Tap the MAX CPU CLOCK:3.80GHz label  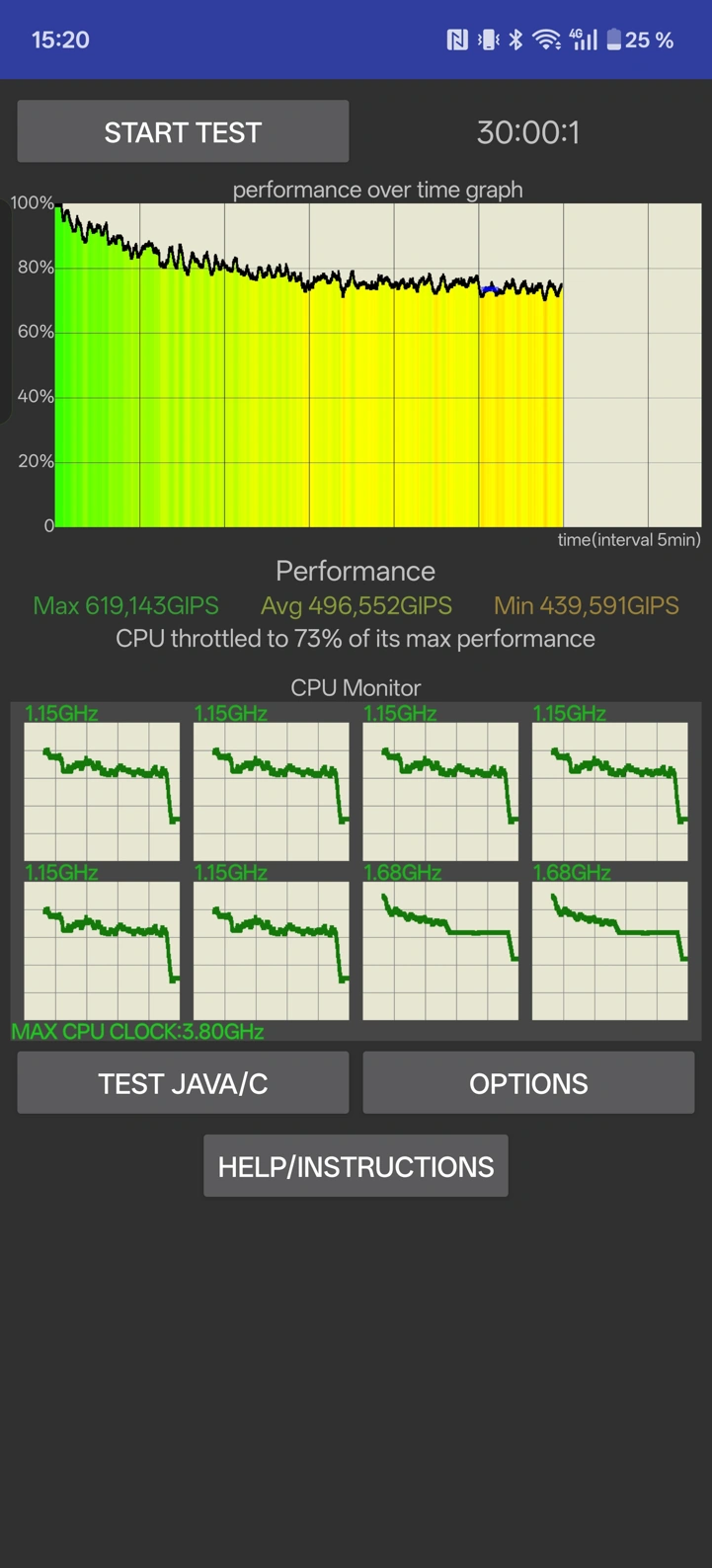tap(137, 1032)
